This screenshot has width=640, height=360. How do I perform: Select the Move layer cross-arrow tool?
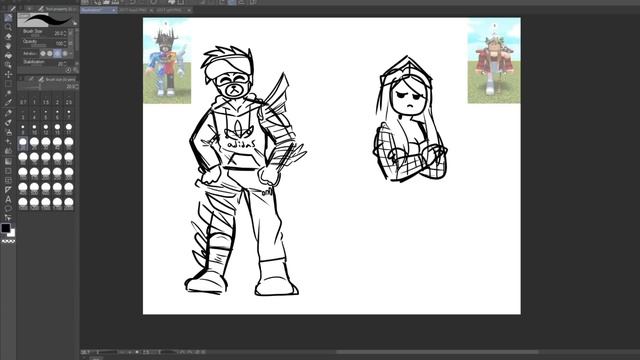[8, 74]
